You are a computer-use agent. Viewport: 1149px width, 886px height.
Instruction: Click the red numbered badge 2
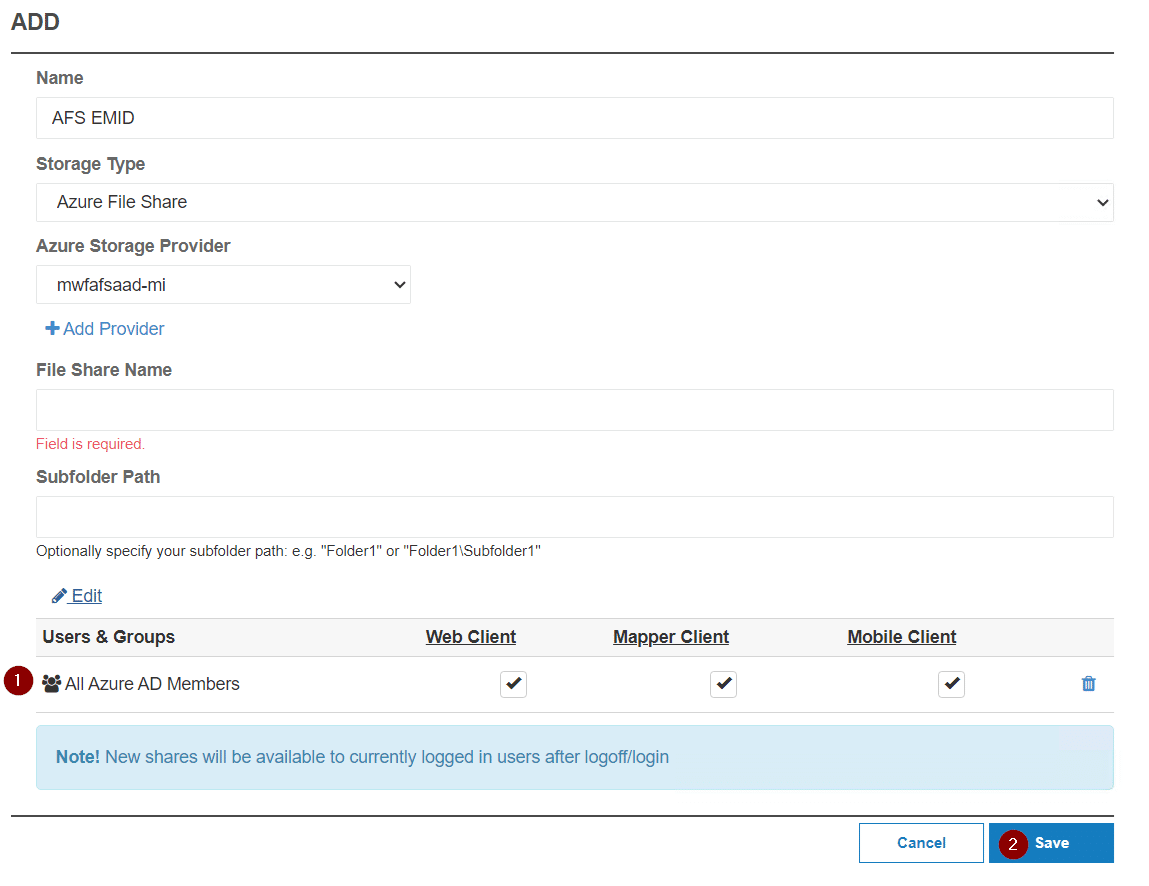pyautogui.click(x=1012, y=845)
